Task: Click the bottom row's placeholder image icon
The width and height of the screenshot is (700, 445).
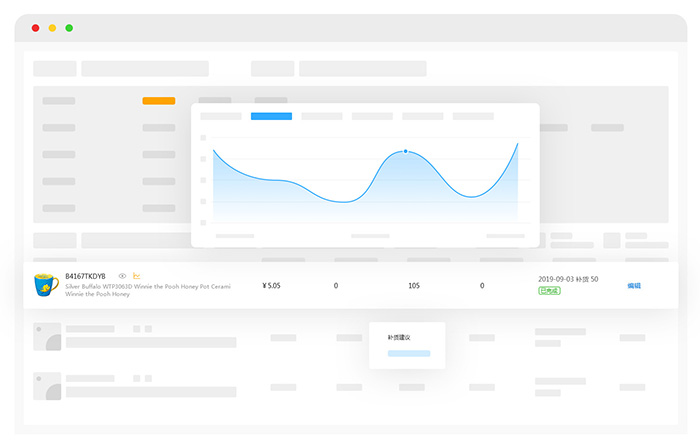Action: [x=46, y=385]
